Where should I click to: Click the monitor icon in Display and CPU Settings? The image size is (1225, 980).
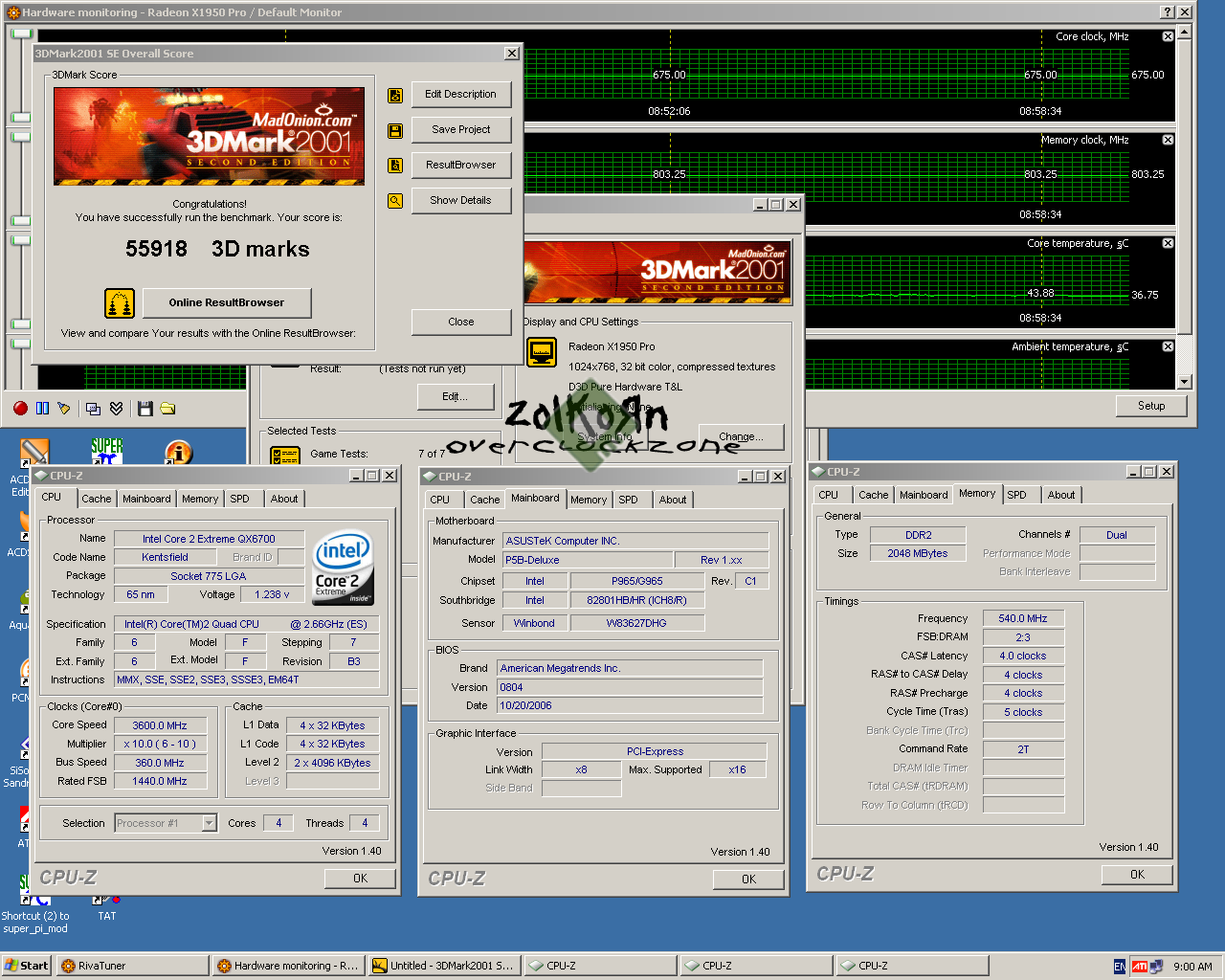542,352
